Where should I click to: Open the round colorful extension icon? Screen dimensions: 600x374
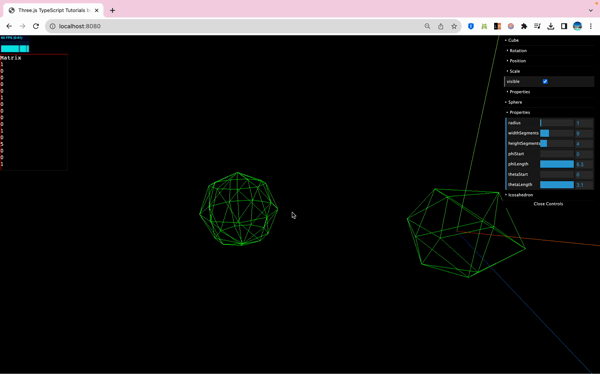tap(511, 26)
